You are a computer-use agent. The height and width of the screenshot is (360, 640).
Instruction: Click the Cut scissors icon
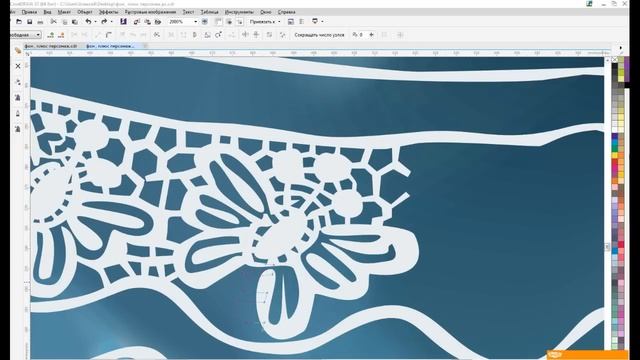53,22
